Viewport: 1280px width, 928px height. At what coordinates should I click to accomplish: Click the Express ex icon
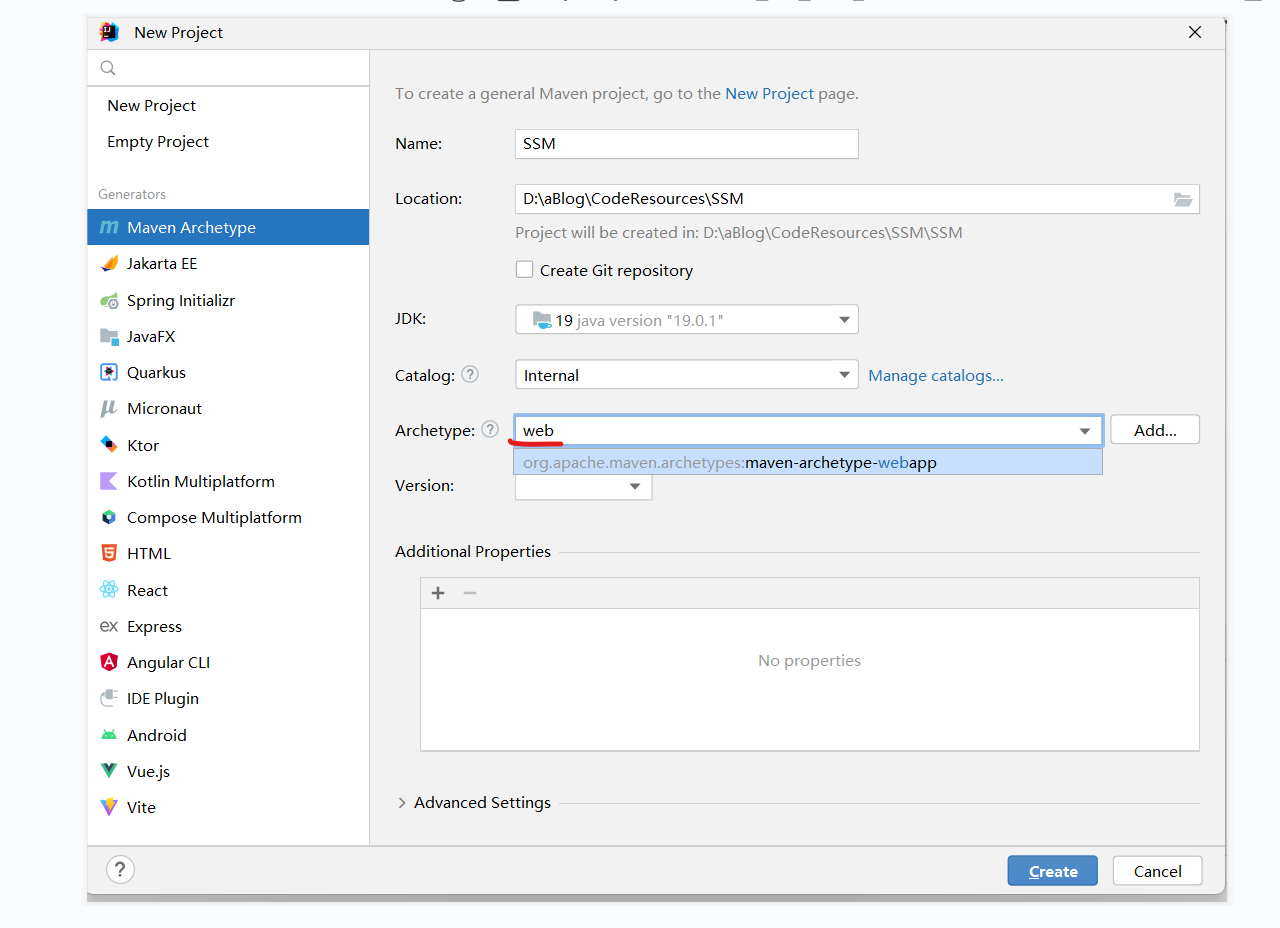pos(109,626)
